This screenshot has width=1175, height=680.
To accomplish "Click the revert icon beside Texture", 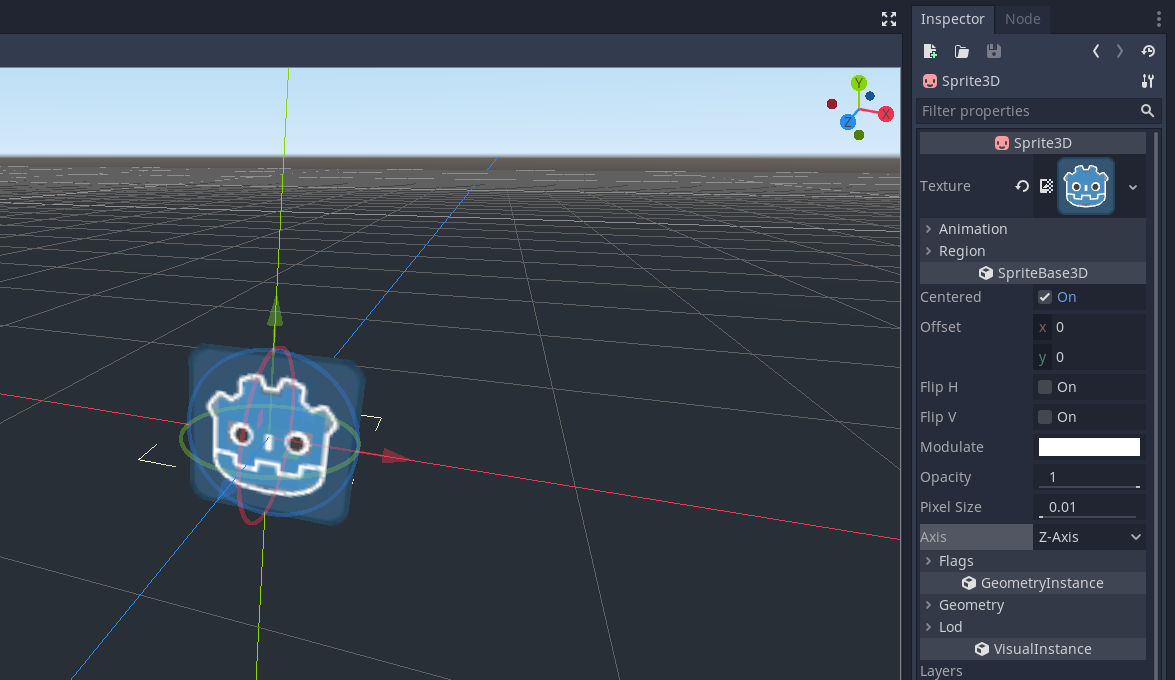I will (1021, 186).
